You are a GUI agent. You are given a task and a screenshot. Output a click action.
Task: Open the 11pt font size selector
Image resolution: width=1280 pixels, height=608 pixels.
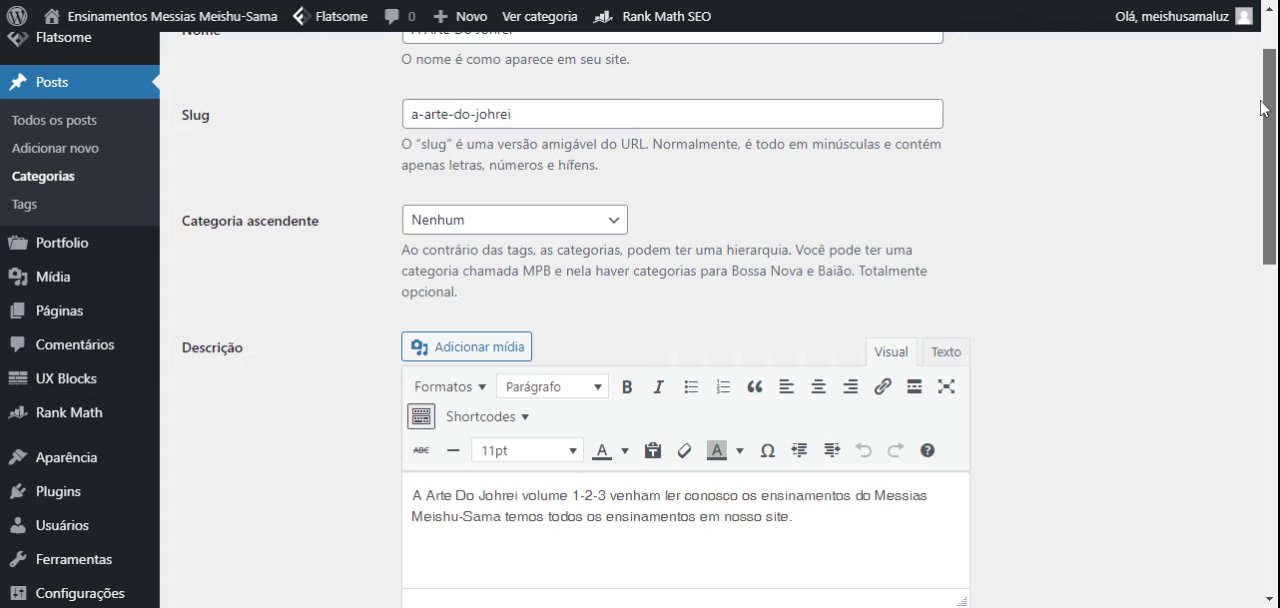[527, 451]
